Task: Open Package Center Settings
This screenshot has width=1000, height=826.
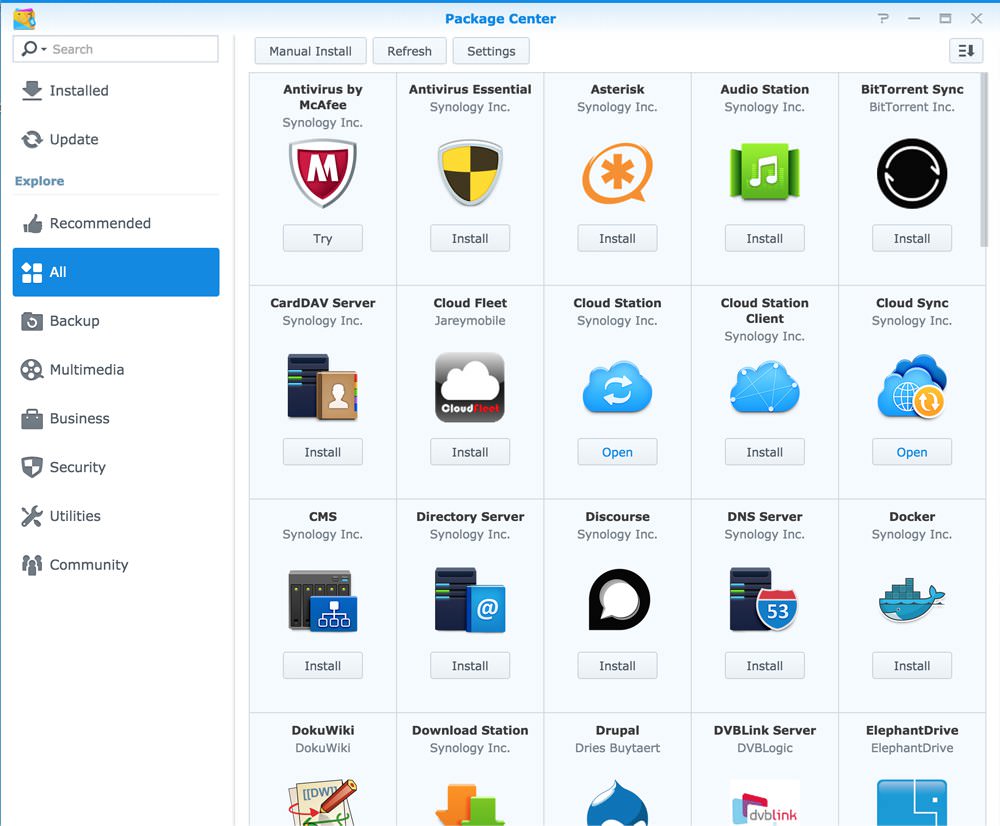Action: click(491, 51)
